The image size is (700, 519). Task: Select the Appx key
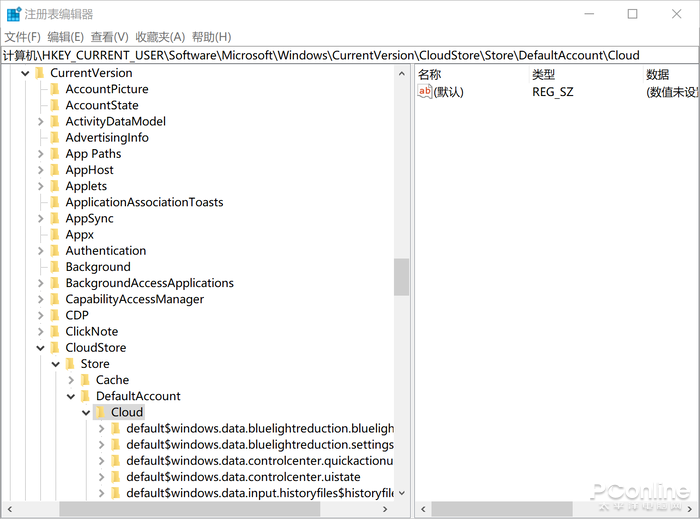79,235
